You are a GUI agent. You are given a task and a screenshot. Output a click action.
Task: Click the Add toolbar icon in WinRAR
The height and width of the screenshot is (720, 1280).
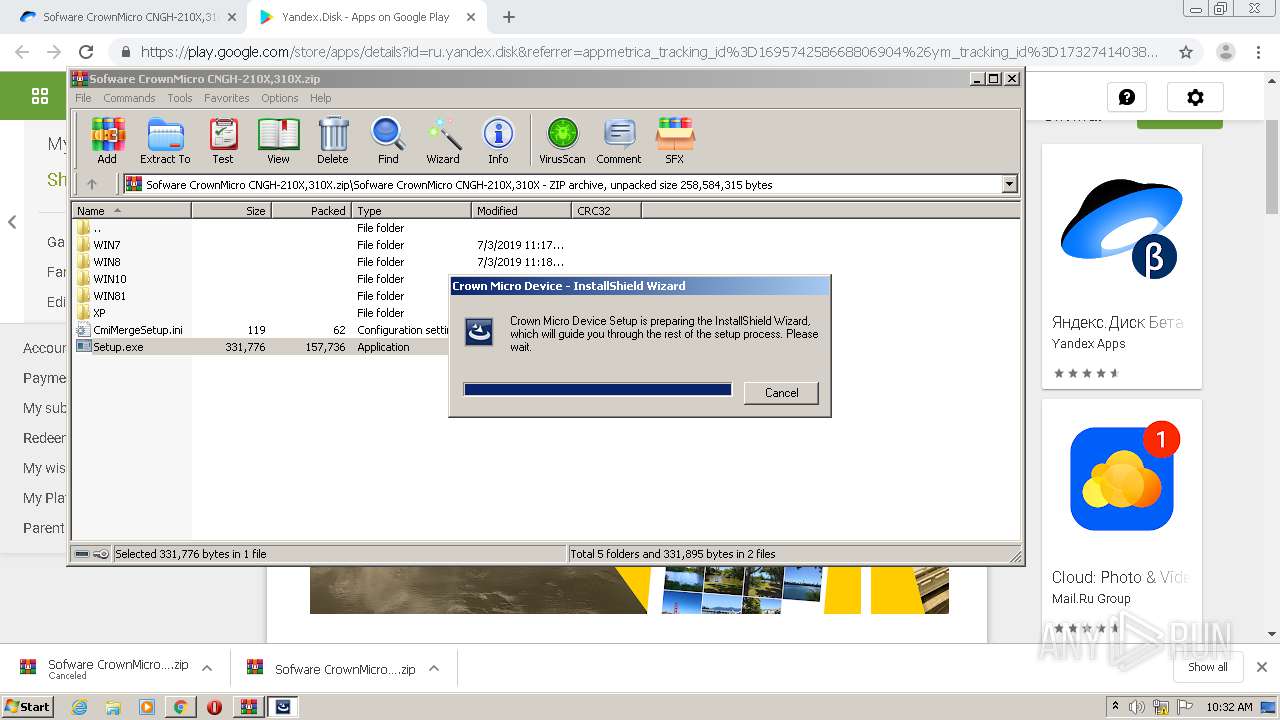107,140
